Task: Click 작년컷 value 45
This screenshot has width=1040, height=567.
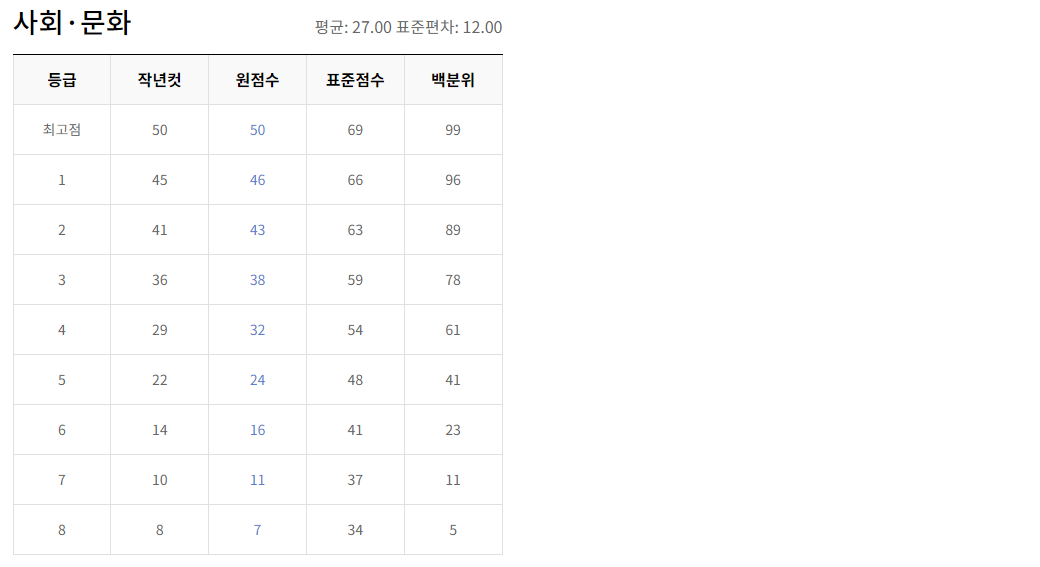Action: [x=159, y=180]
